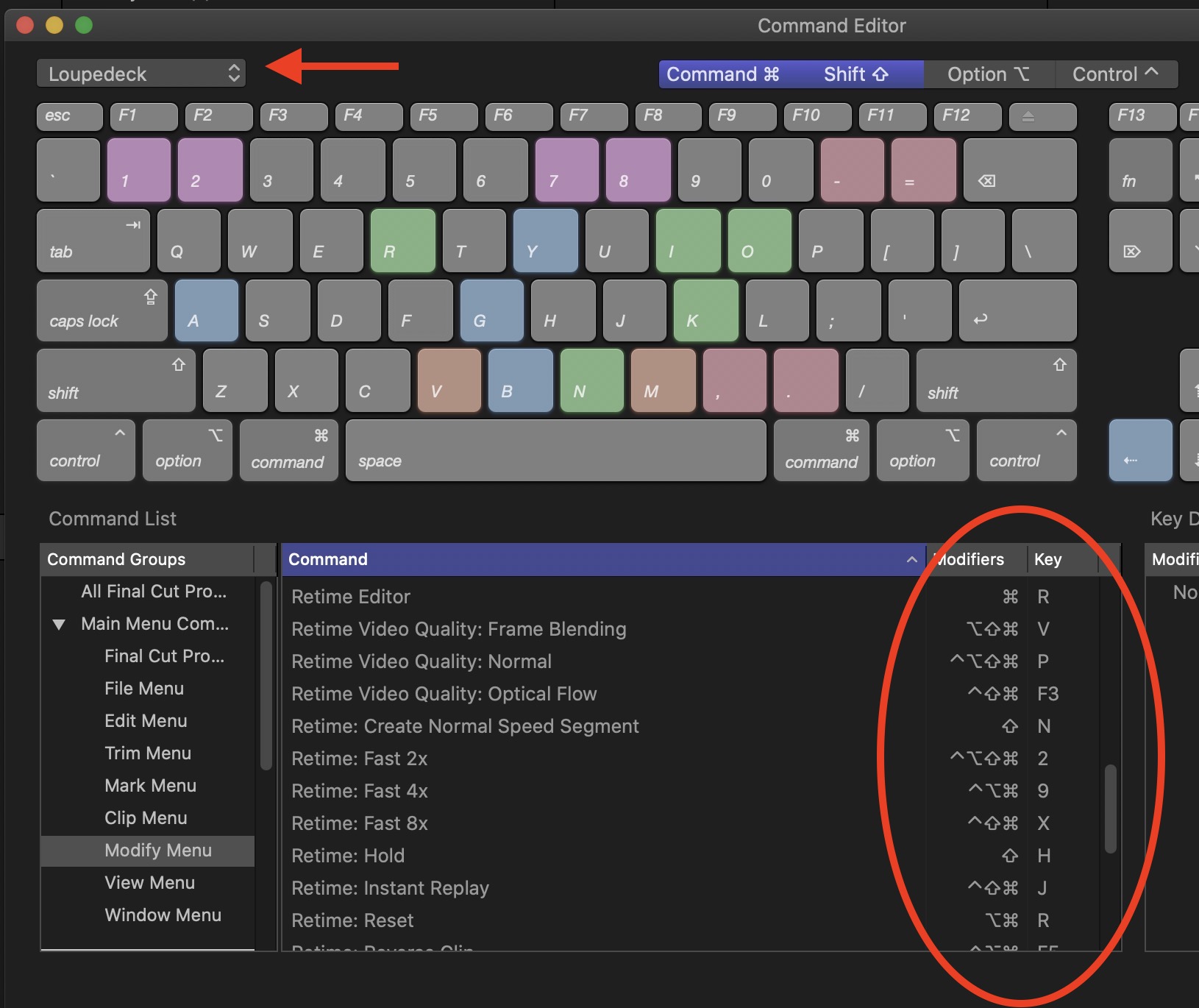The width and height of the screenshot is (1199, 1008).
Task: Click the left control key
Action: [x=85, y=450]
